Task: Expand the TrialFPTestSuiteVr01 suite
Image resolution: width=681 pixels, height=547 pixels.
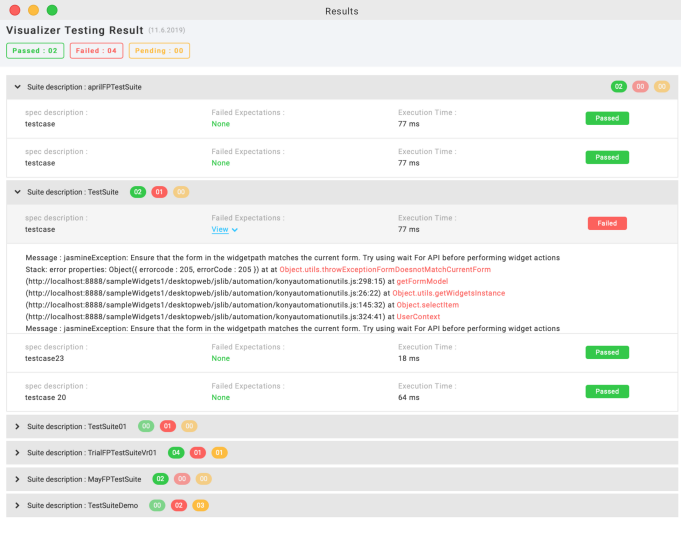Action: pyautogui.click(x=17, y=453)
